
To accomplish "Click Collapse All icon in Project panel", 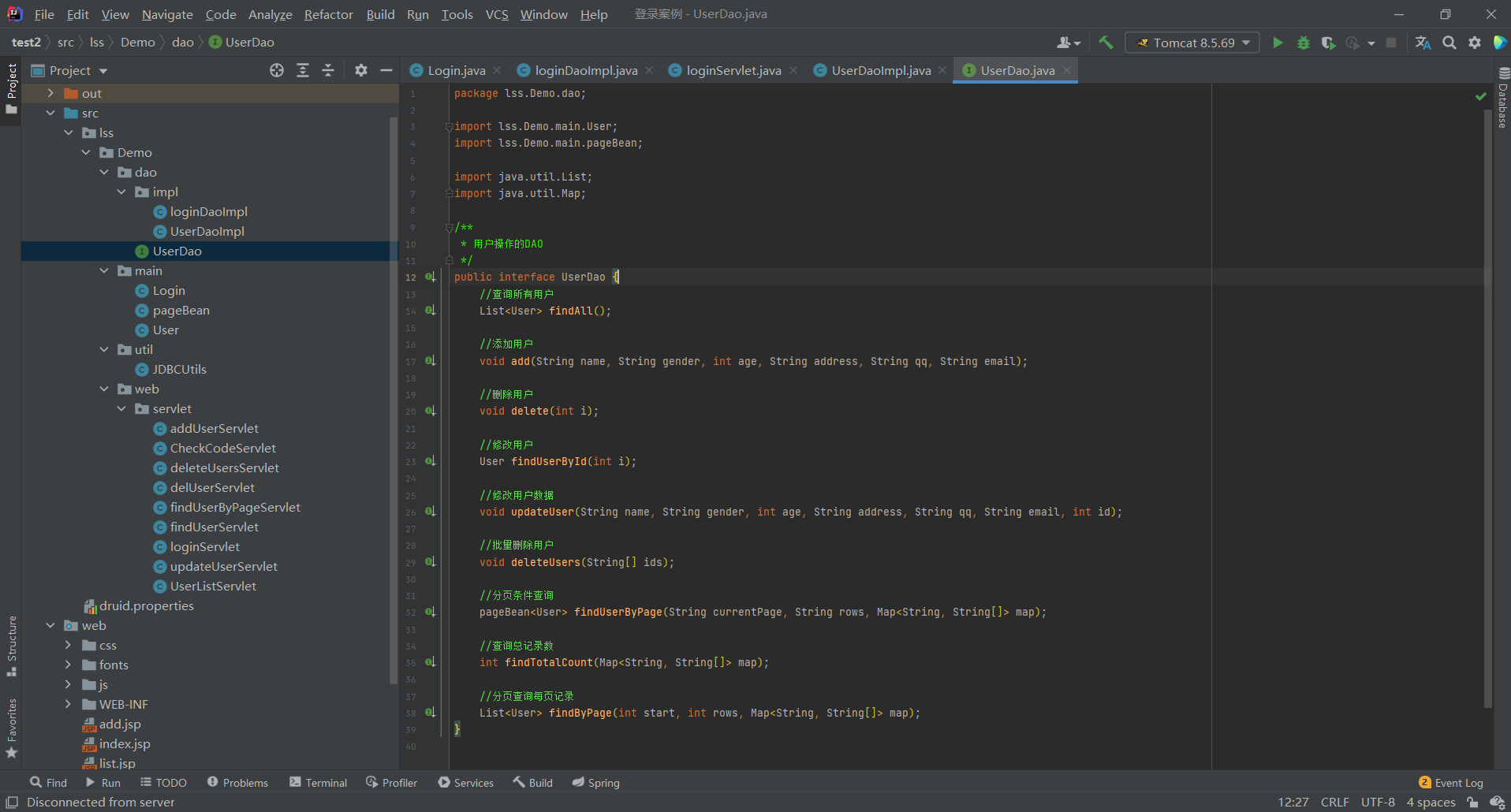I will (x=328, y=70).
